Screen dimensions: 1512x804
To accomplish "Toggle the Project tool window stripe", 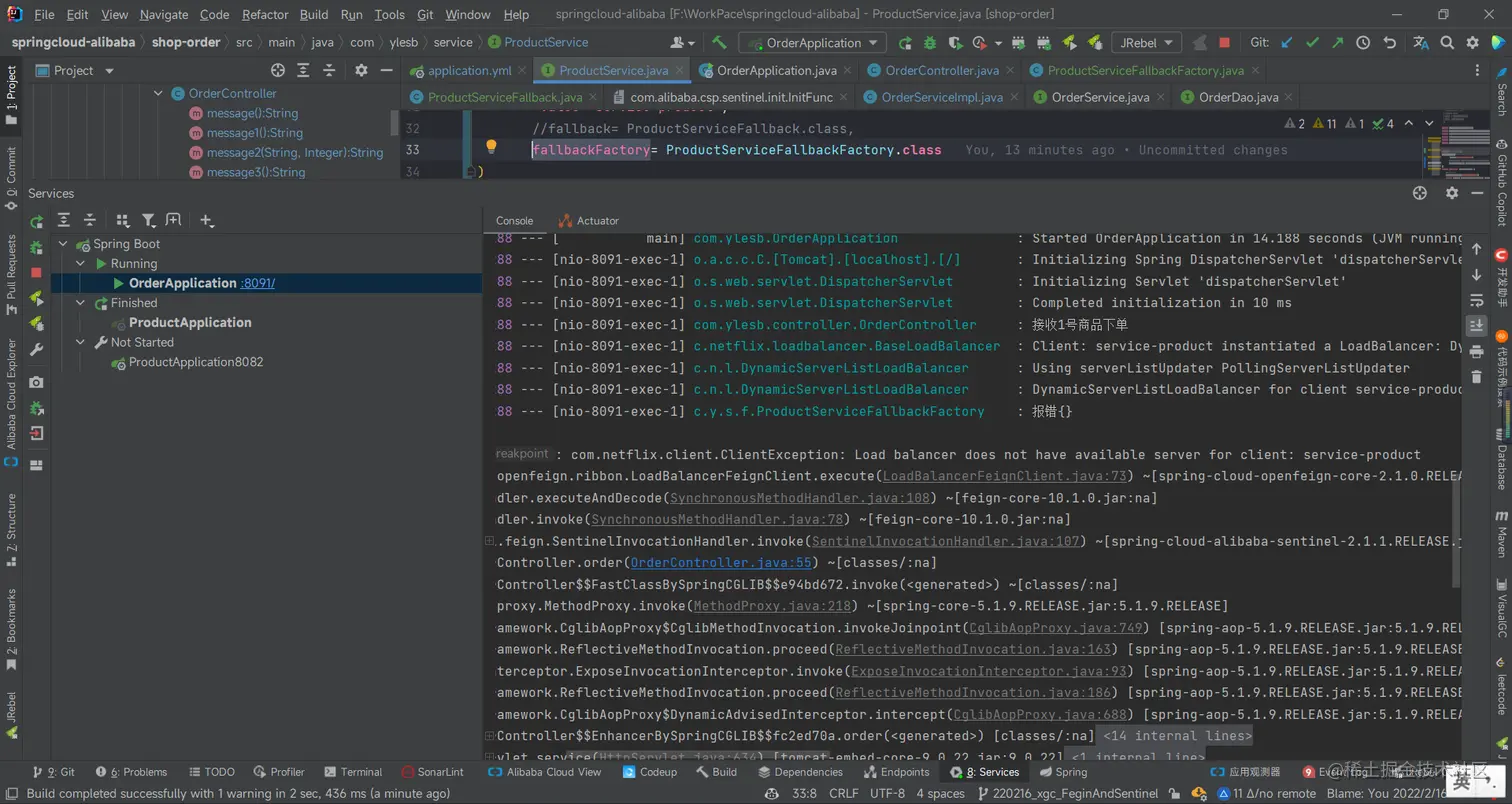I will pos(11,95).
